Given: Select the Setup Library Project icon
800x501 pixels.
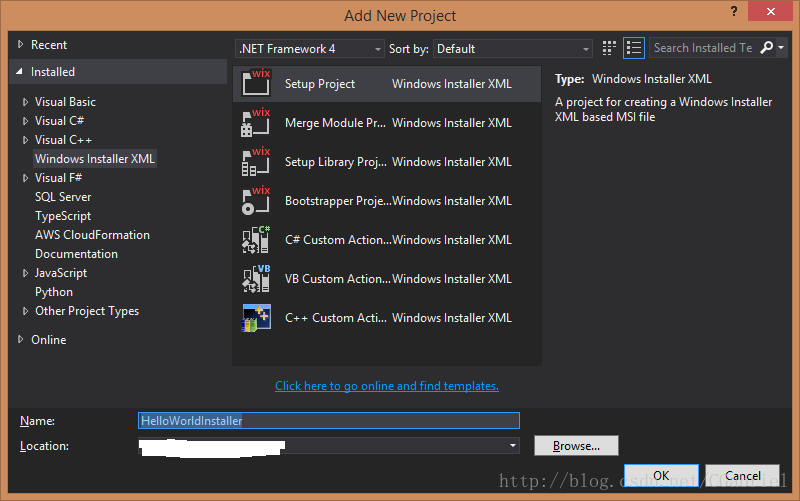Looking at the screenshot, I should 256,161.
